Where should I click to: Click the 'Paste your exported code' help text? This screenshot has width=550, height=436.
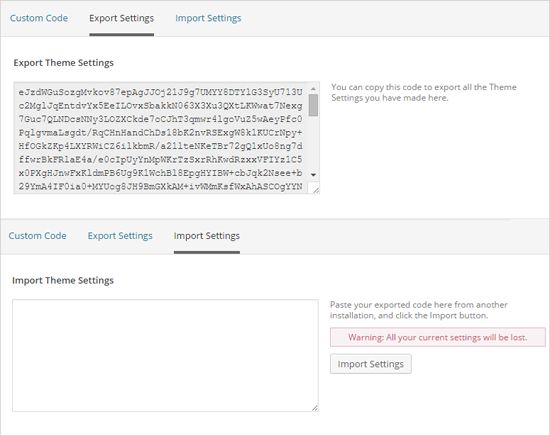click(419, 310)
